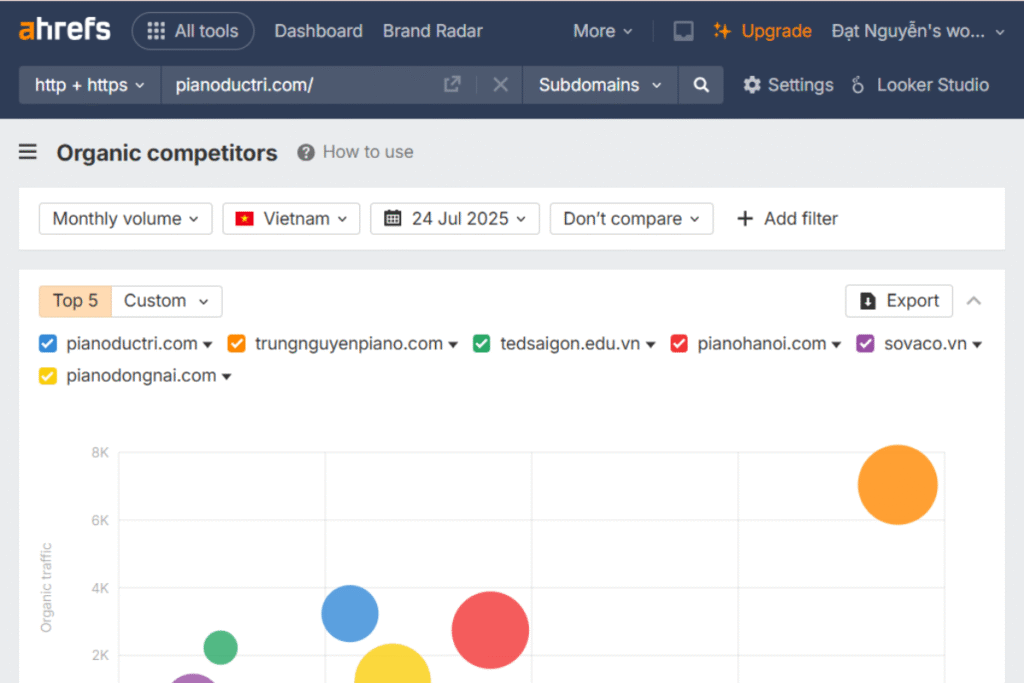Click the orange bubble in chart
Screen dimensions: 1024x683
coord(897,485)
